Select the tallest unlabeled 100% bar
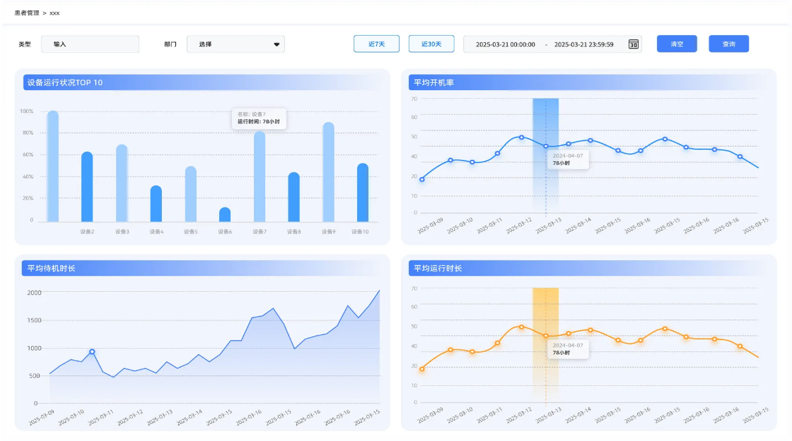The width and height of the screenshot is (792, 441). pos(53,166)
